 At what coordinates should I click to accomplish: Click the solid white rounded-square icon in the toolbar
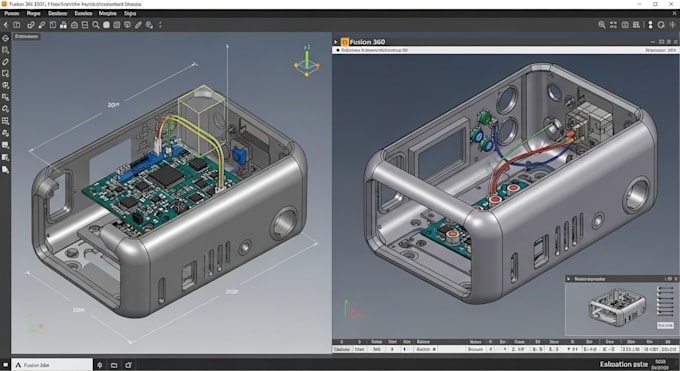click(106, 25)
